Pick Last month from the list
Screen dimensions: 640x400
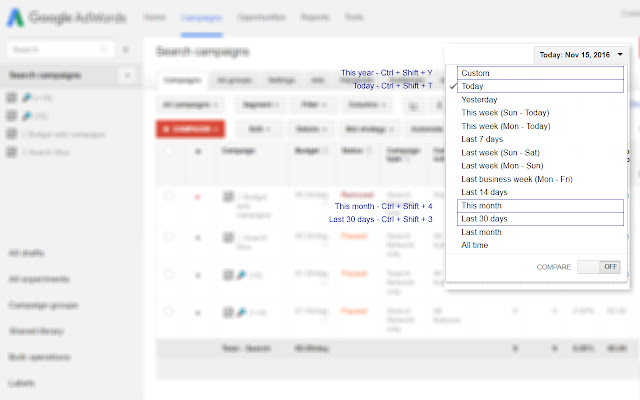coord(481,232)
